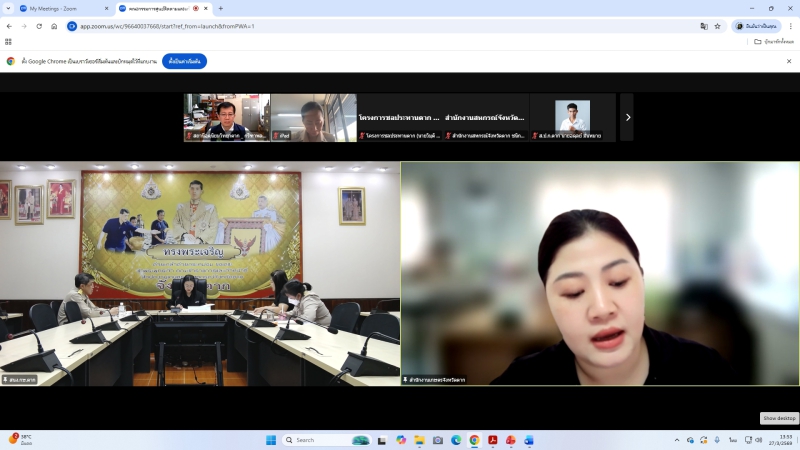Image resolution: width=800 pixels, height=450 pixels.
Task: Select the white-shirt avatar participant thumbnail
Action: point(572,117)
